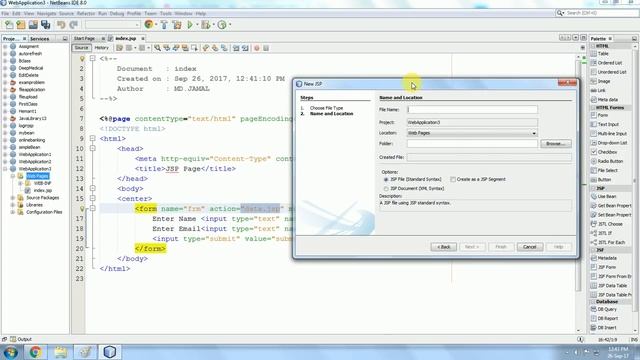
Task: Collapse the WebApplication3 project node
Action: click(5, 169)
